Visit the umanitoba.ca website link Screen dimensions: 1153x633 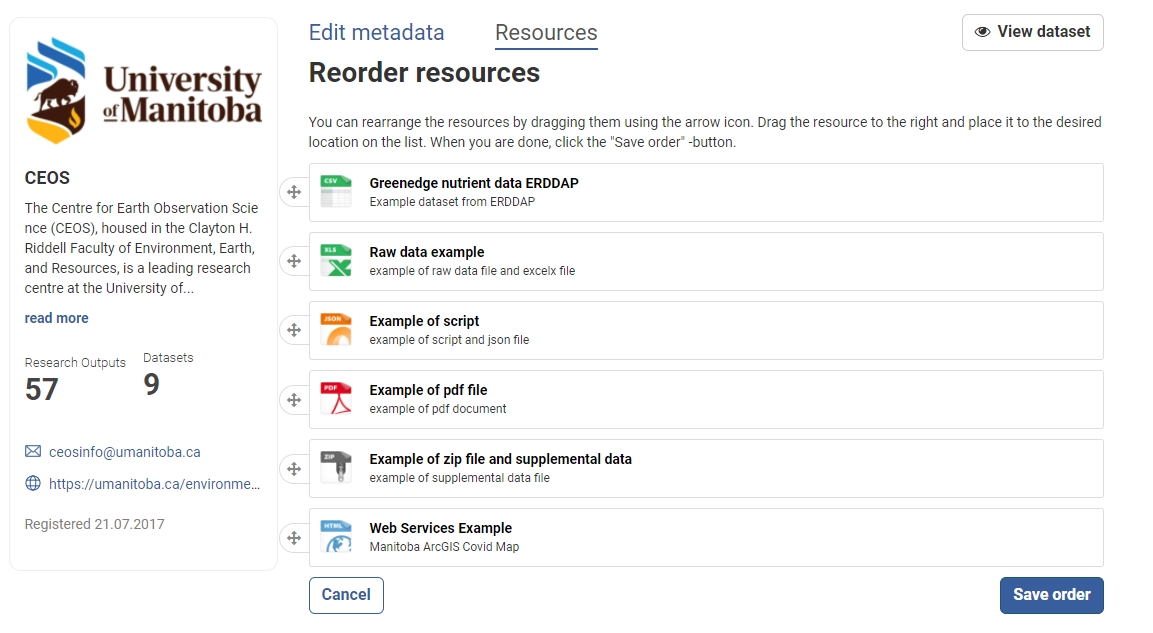(x=154, y=484)
